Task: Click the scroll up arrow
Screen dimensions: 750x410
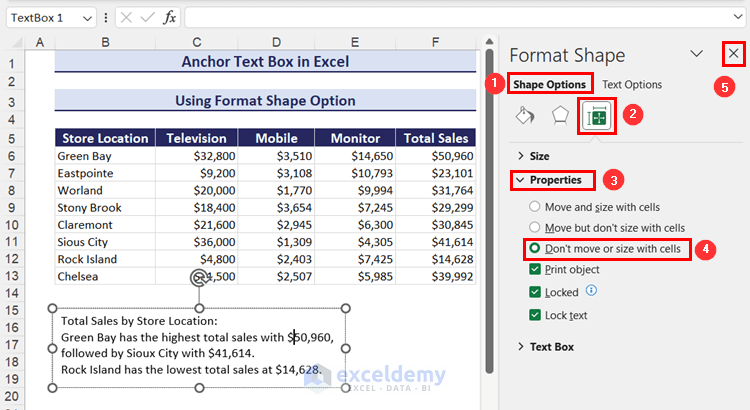Action: pos(489,41)
